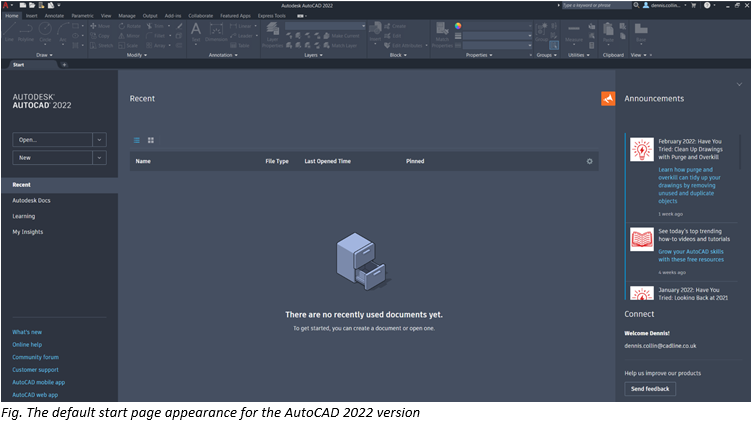The image size is (752, 422).
Task: Expand the Block panel flyout
Action: [398, 55]
